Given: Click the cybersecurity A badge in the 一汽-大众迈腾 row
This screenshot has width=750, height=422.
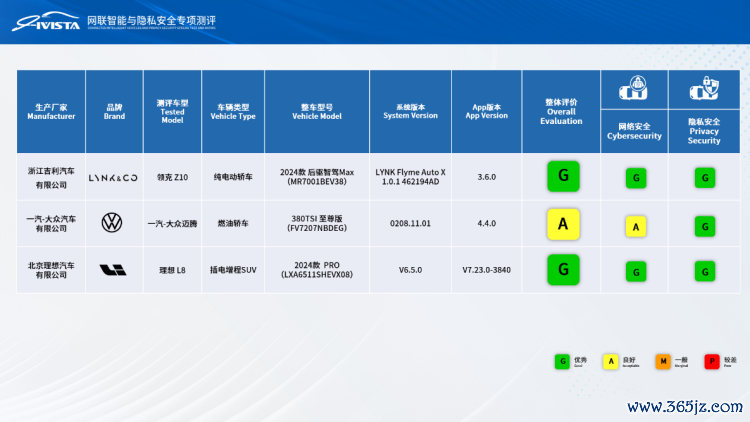Looking at the screenshot, I should (x=636, y=227).
